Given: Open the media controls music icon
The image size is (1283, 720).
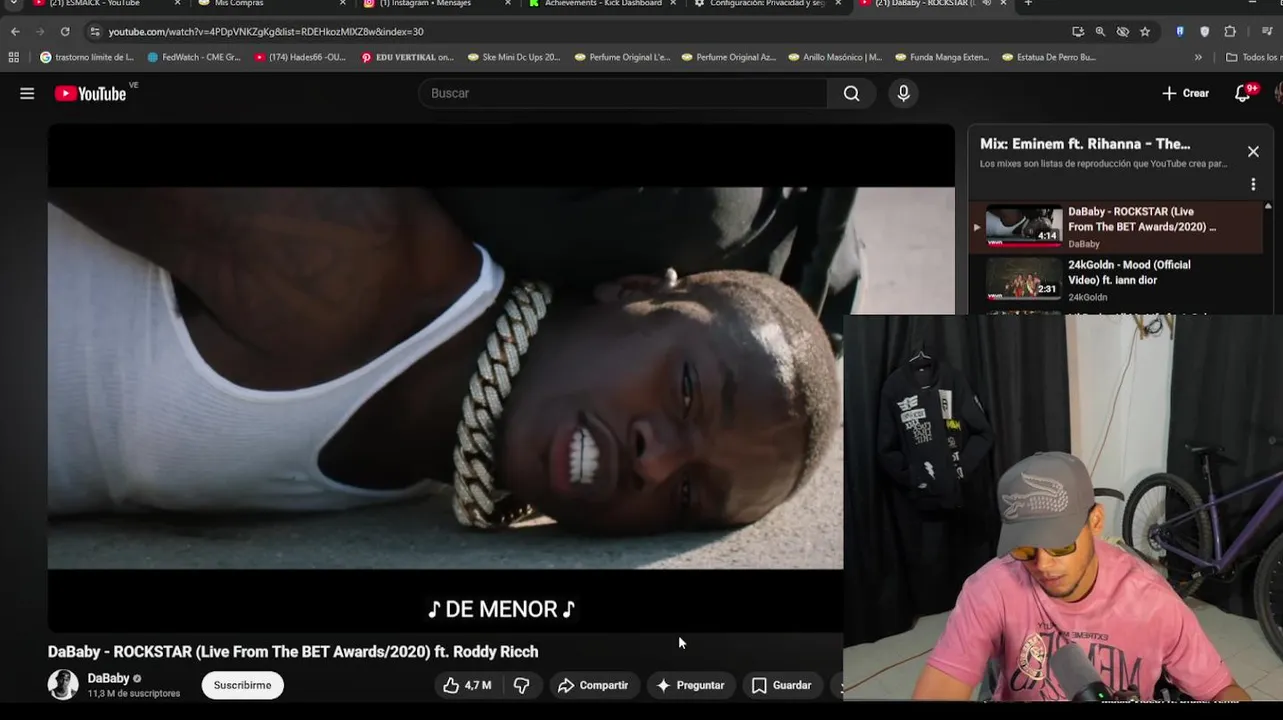Looking at the screenshot, I should coord(1266,31).
